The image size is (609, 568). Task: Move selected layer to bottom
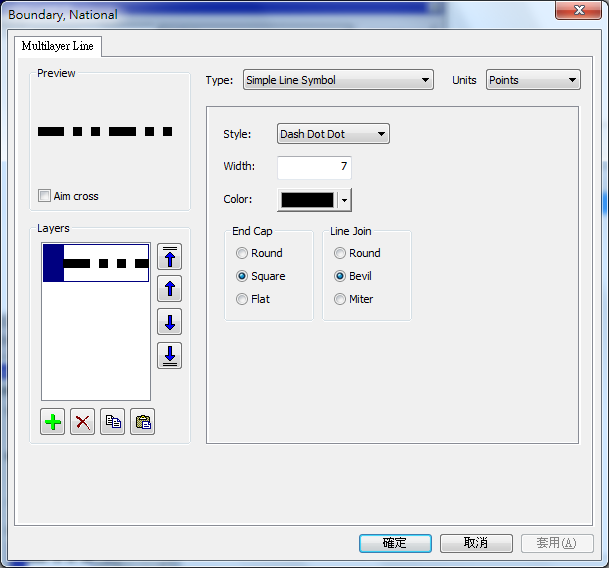169,355
